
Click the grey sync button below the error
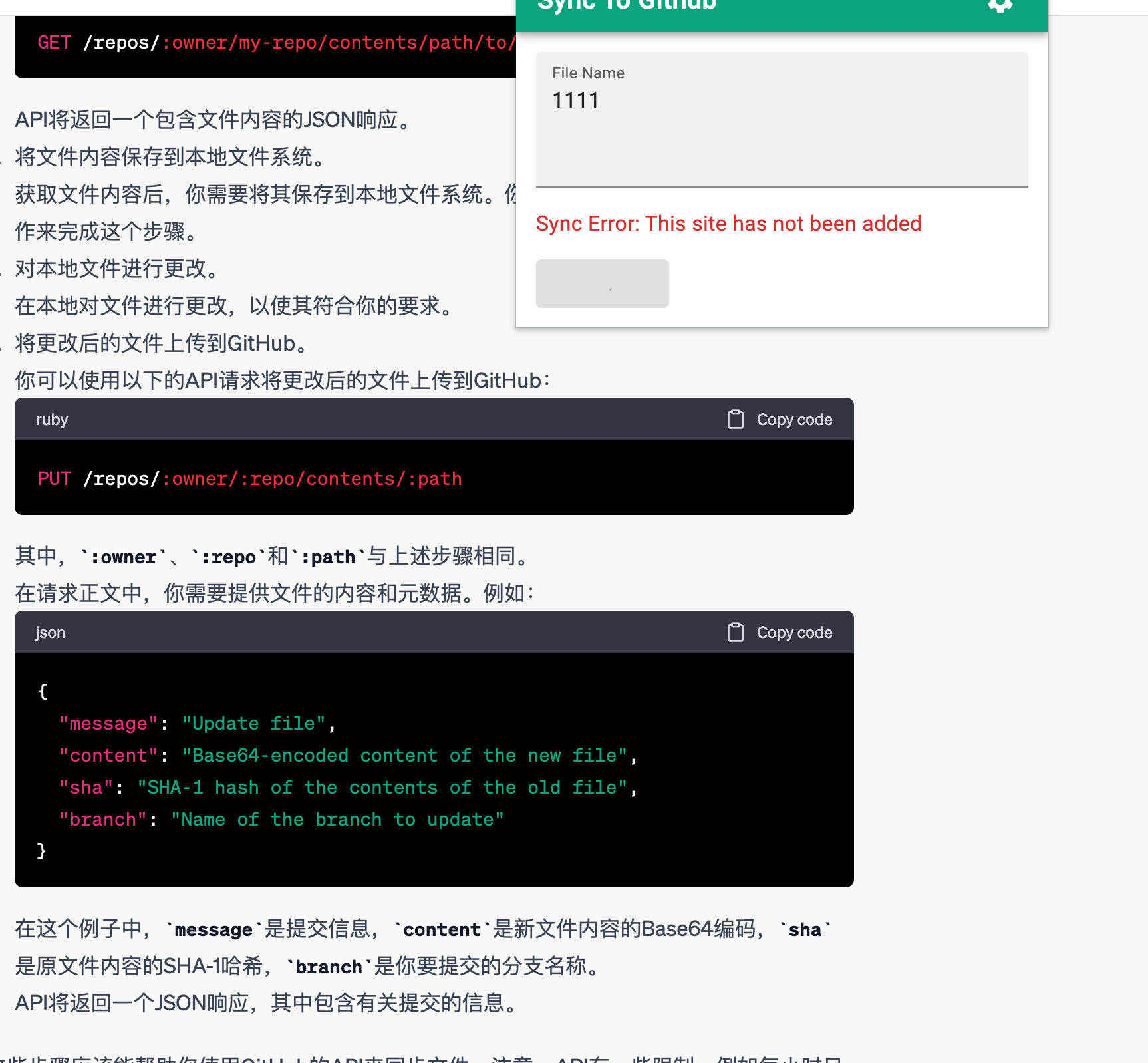tap(603, 283)
